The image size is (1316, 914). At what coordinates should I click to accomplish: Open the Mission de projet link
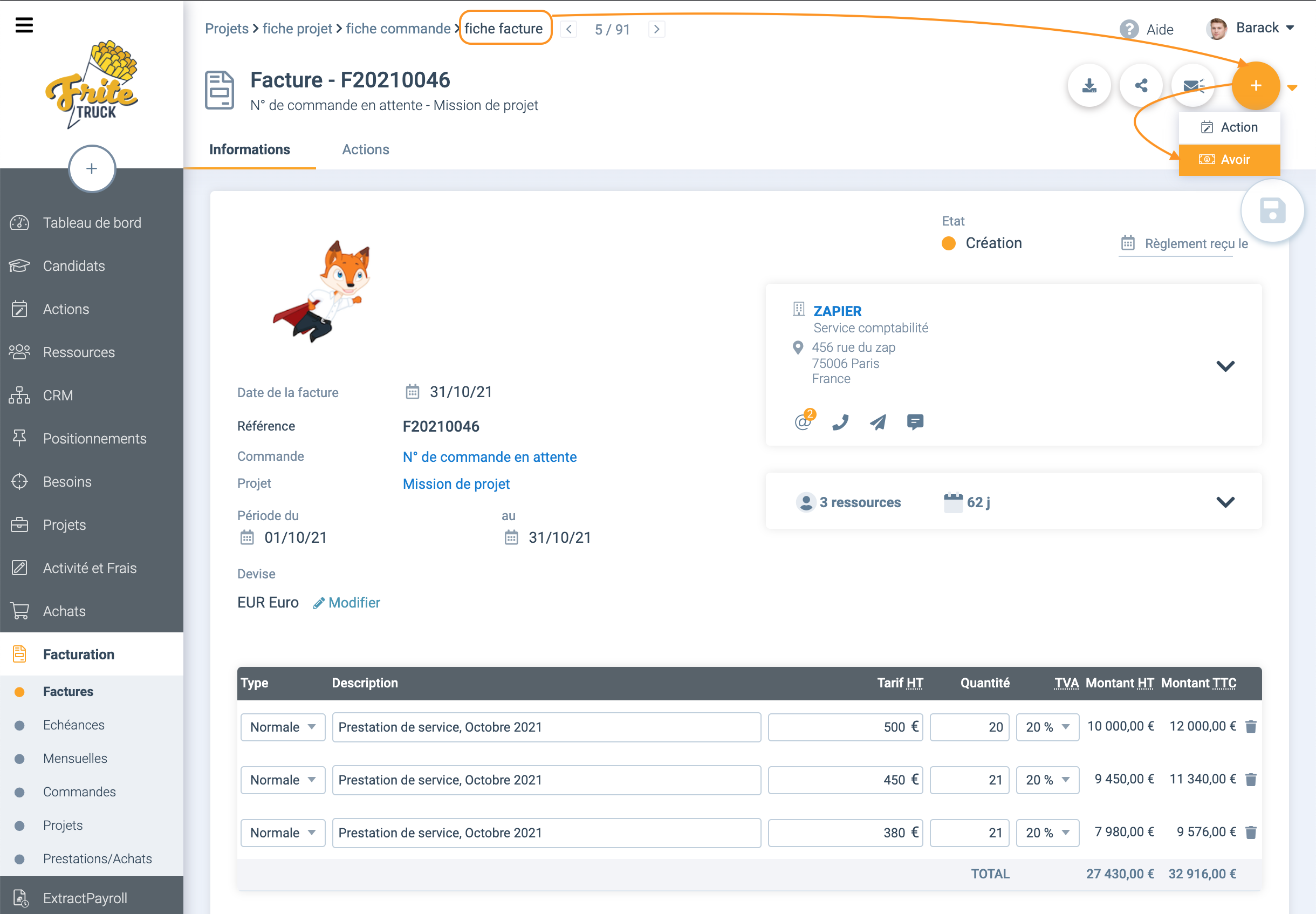click(x=456, y=484)
